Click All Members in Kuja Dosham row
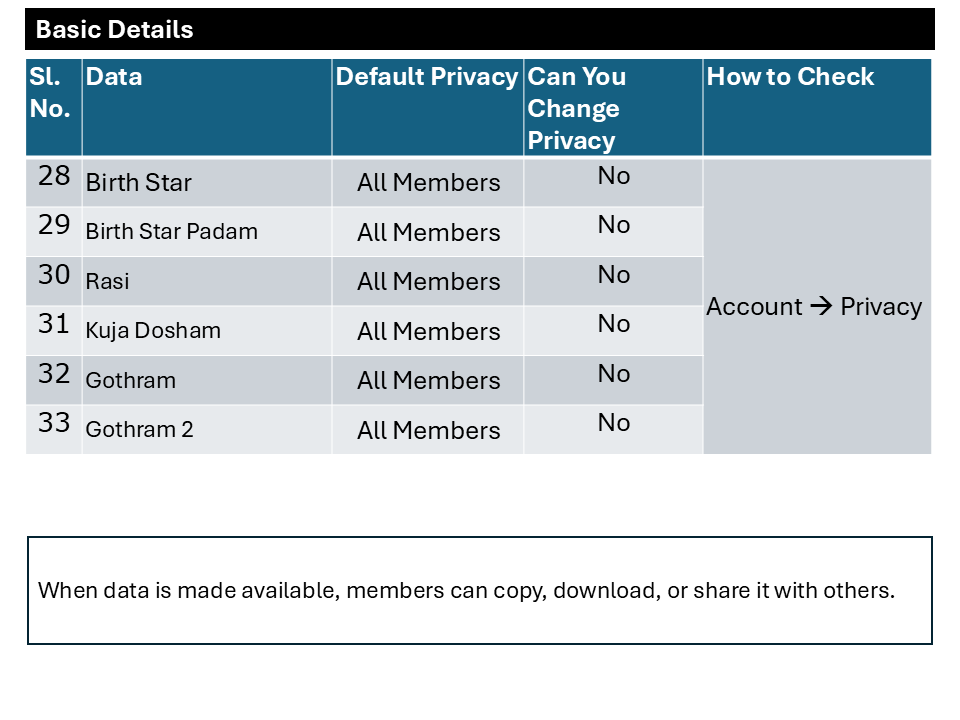 click(x=429, y=331)
